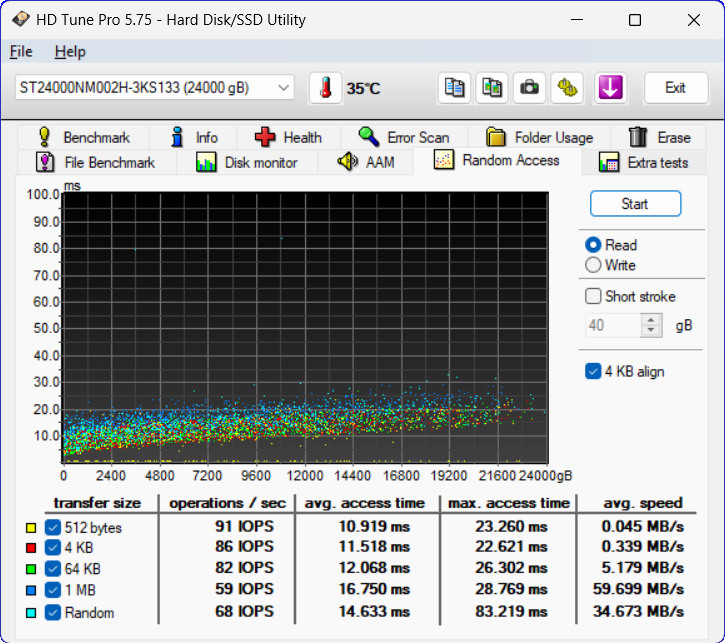Screen dimensions: 725x643
Task: Click the transfer size column header
Action: pos(97,503)
